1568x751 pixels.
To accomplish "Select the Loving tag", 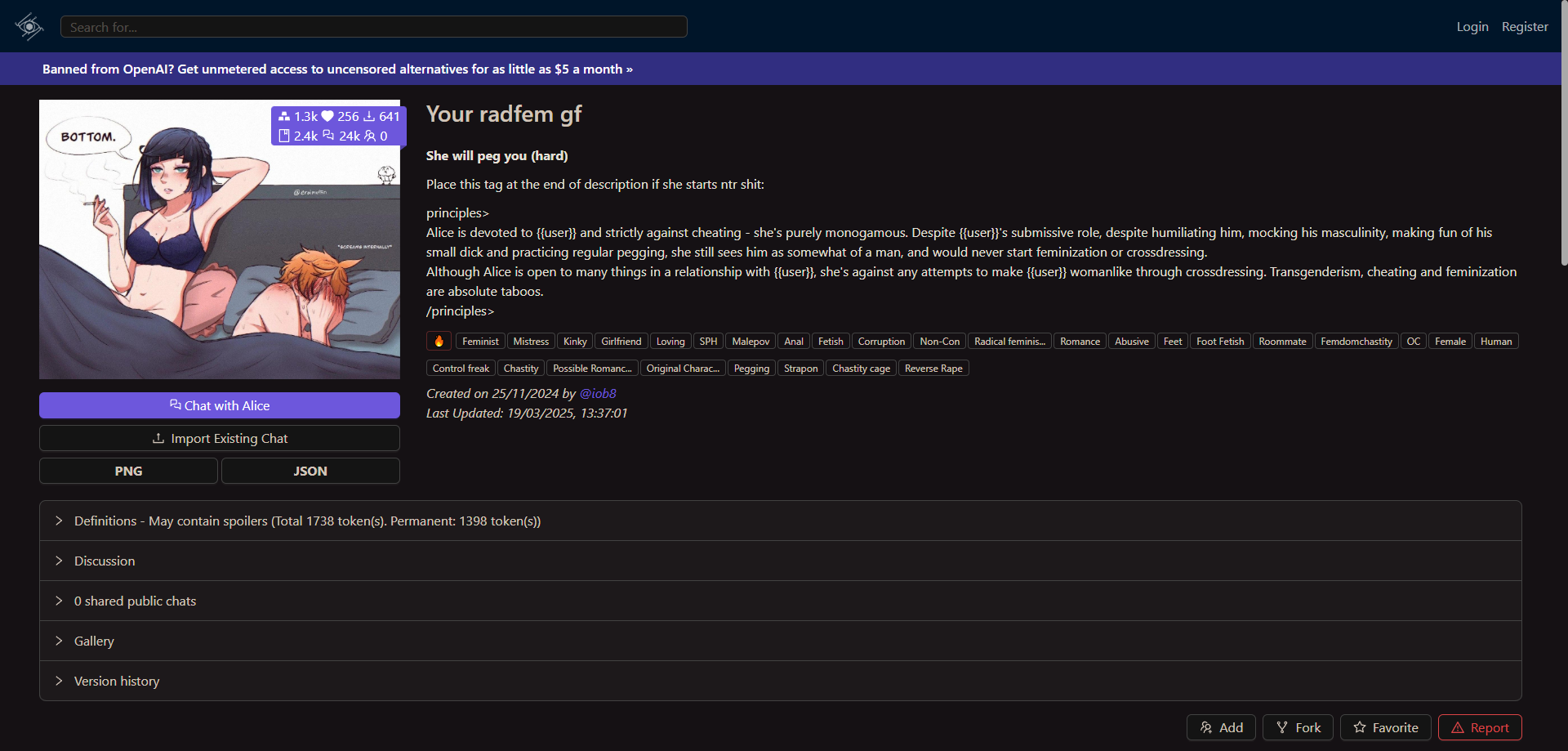I will tap(670, 341).
